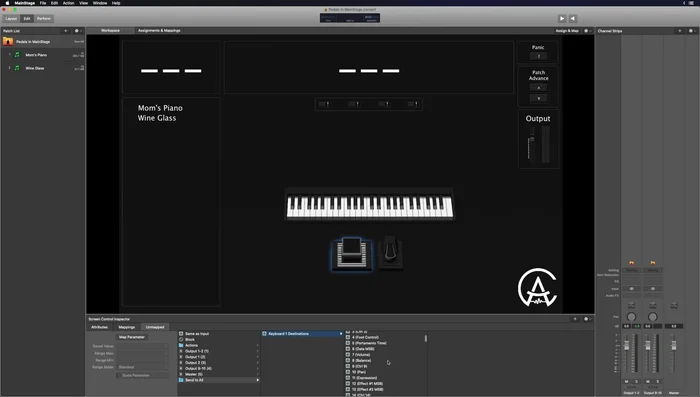Select Mom's Piano patch music note icon
Image resolution: width=700 pixels, height=397 pixels.
tap(17, 55)
